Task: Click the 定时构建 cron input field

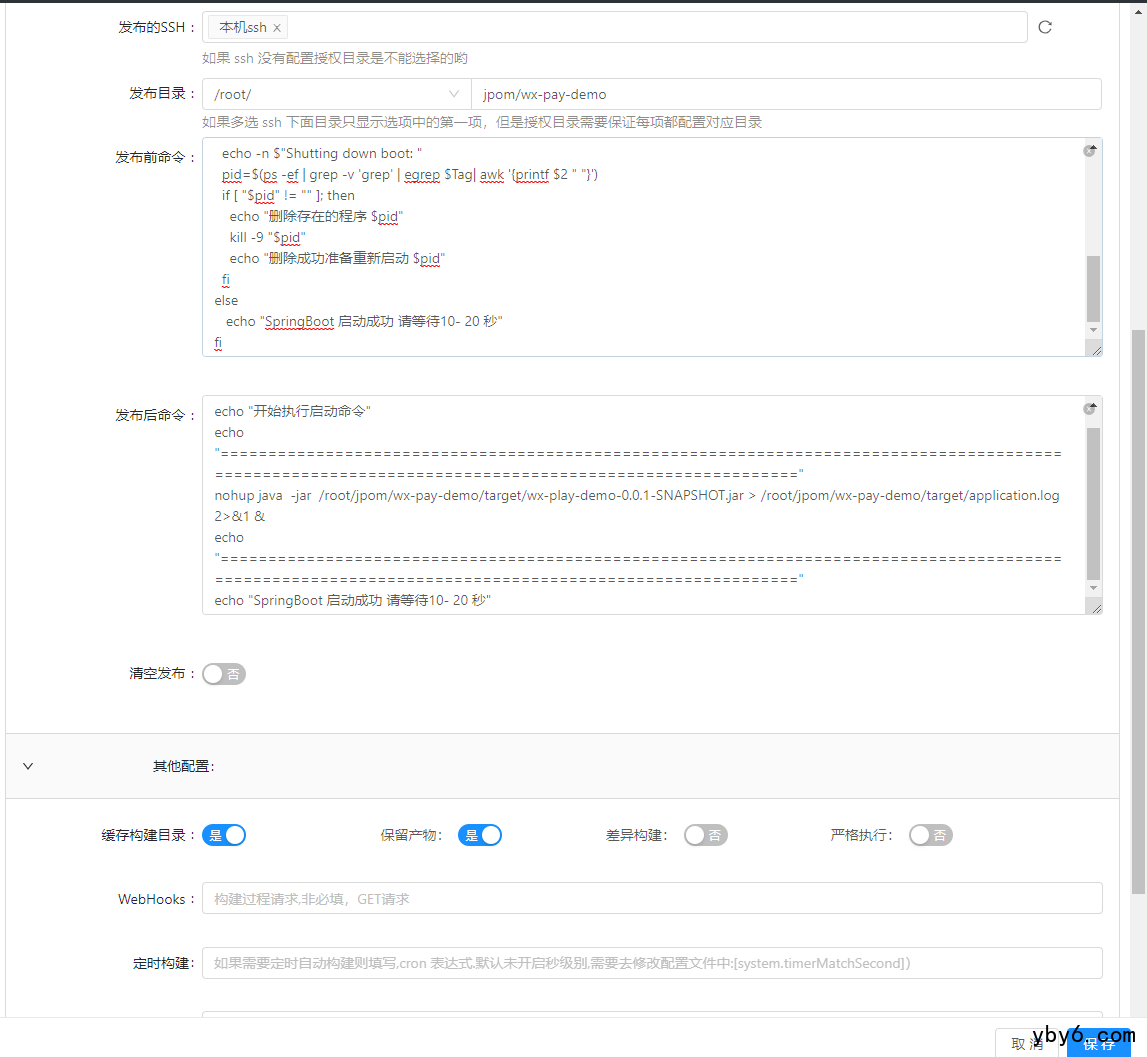Action: 652,963
